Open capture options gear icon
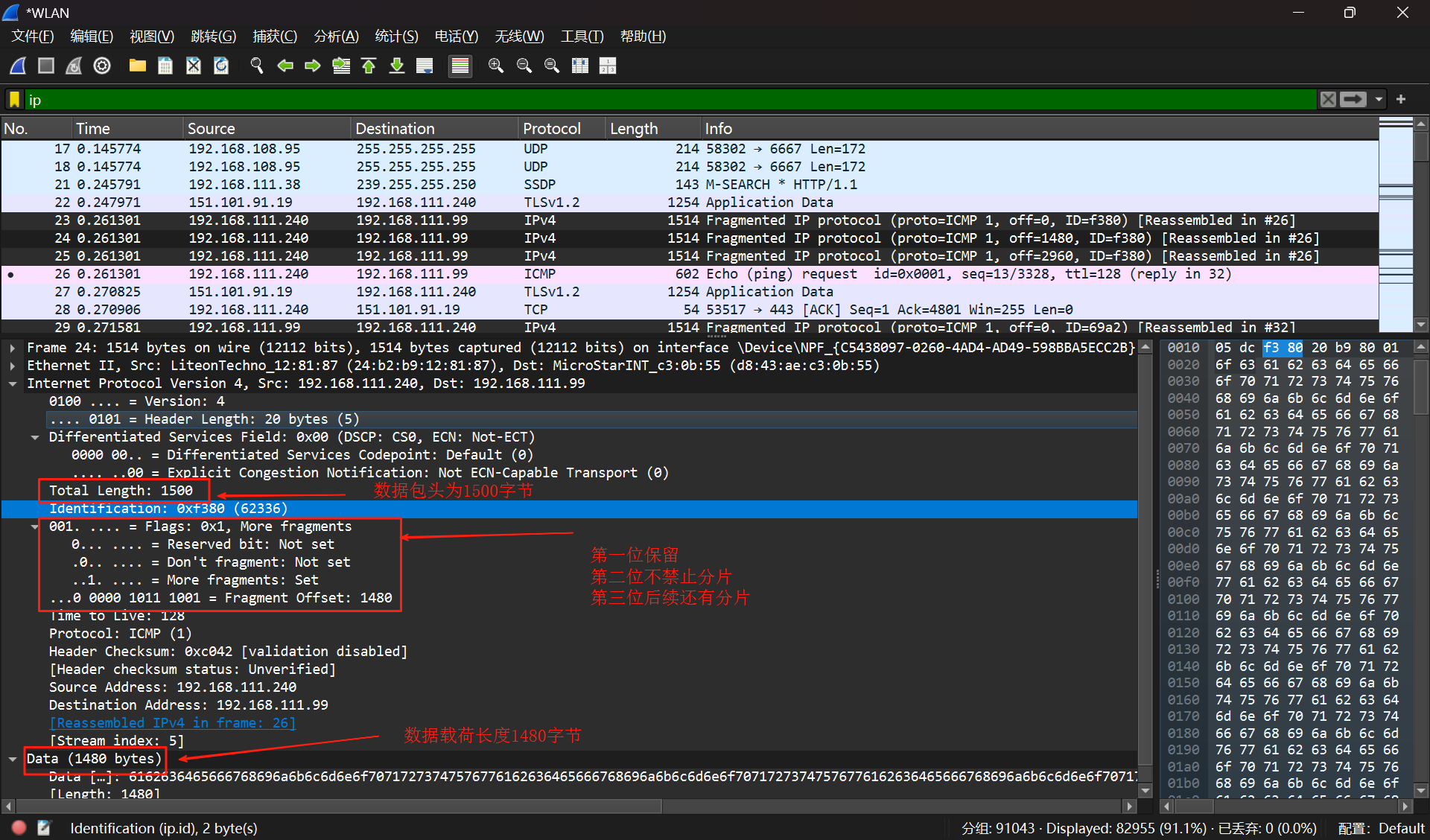Viewport: 1430px width, 840px height. (x=102, y=66)
